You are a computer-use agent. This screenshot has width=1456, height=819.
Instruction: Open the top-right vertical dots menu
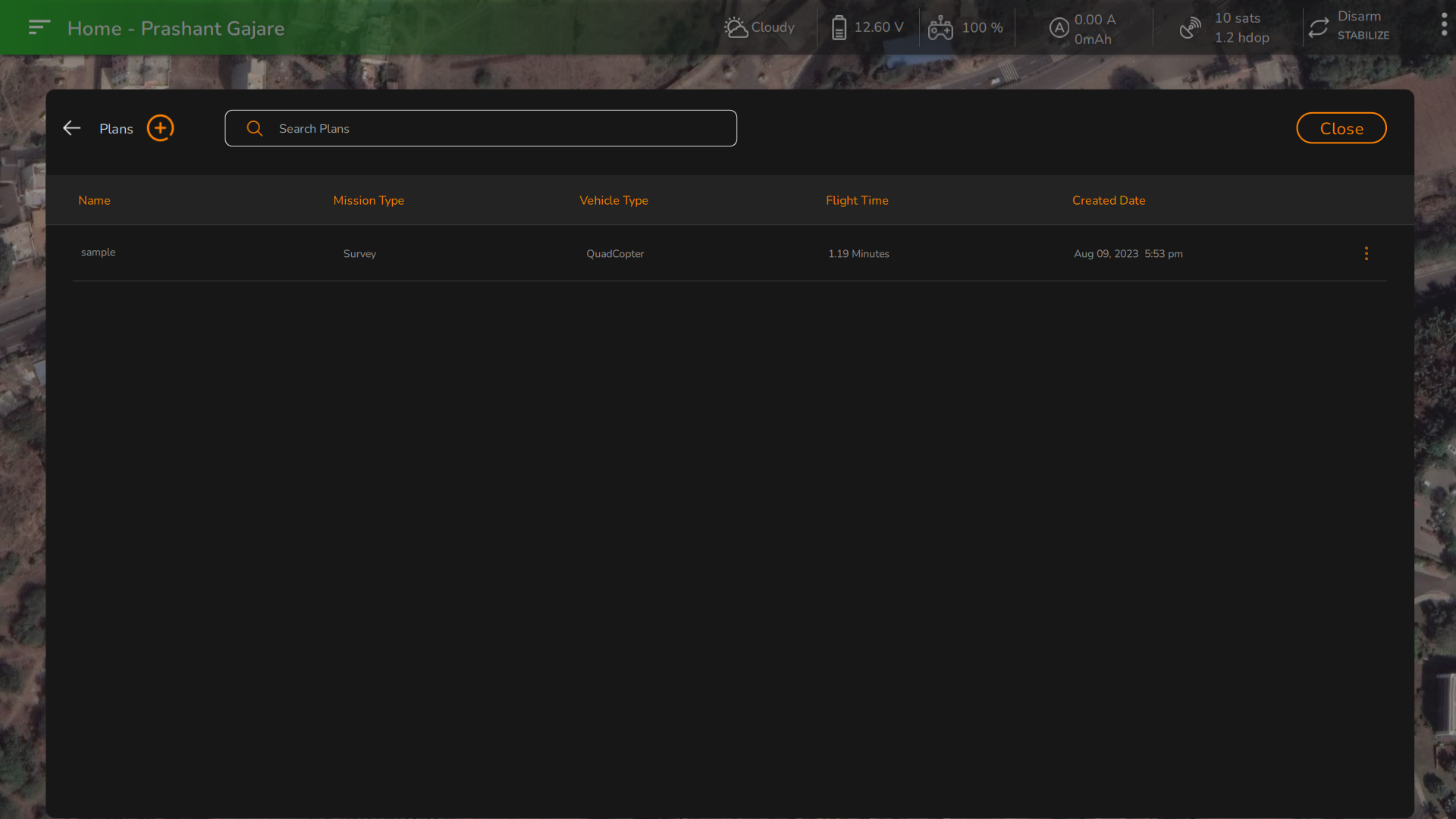1444,25
